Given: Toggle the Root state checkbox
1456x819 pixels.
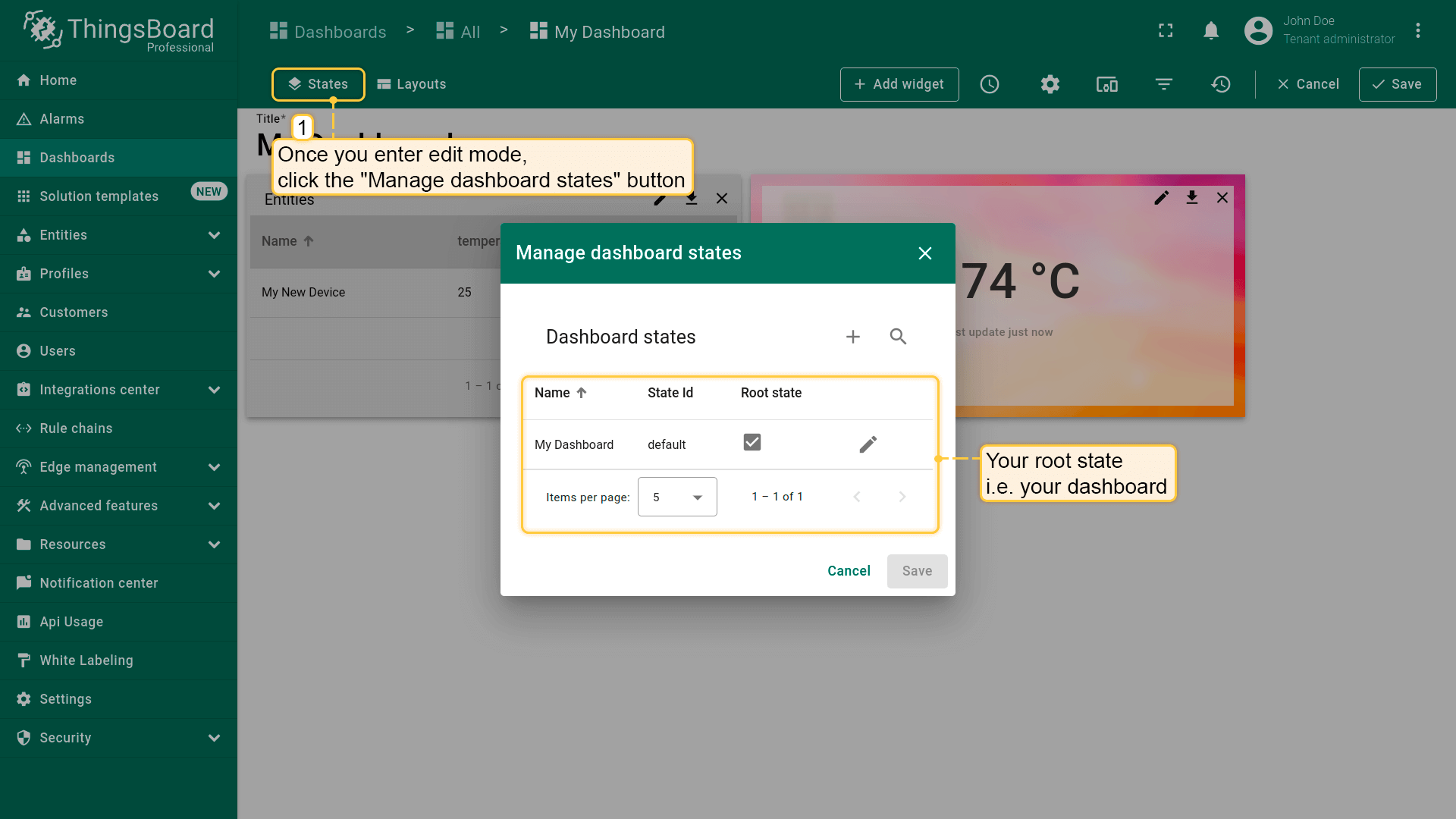Looking at the screenshot, I should (x=752, y=442).
